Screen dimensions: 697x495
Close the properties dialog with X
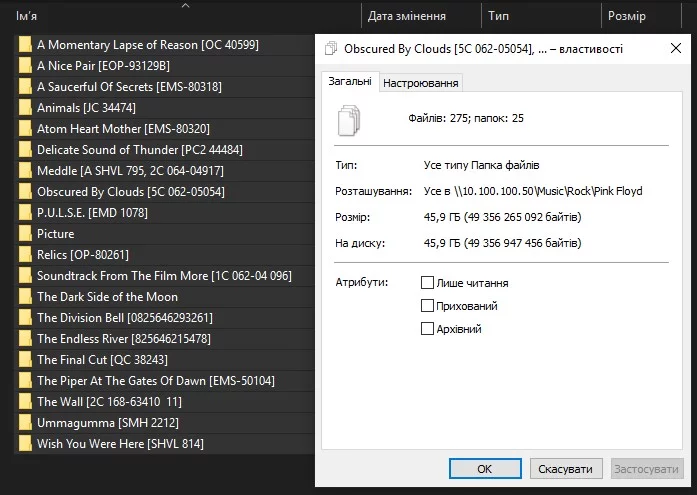tap(676, 48)
